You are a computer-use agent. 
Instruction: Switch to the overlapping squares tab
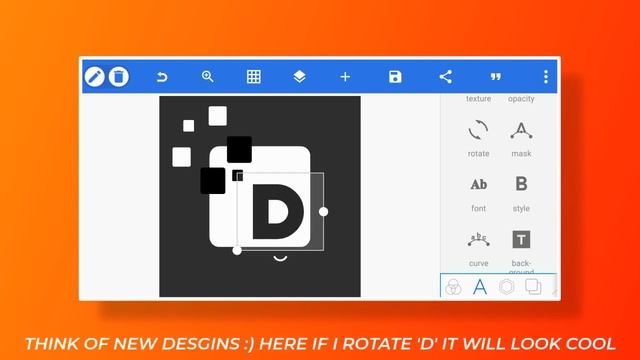point(533,287)
